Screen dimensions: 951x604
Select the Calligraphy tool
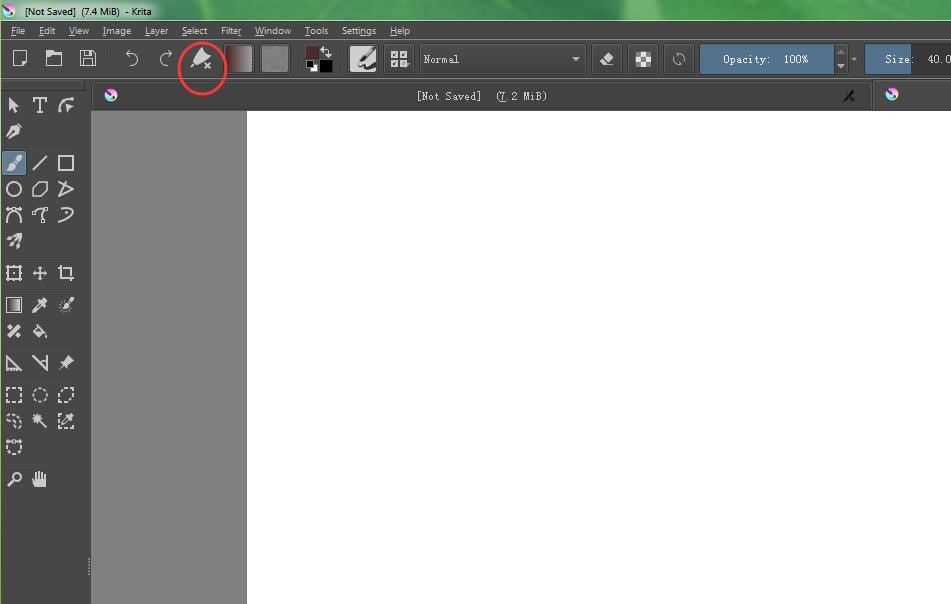[x=14, y=132]
